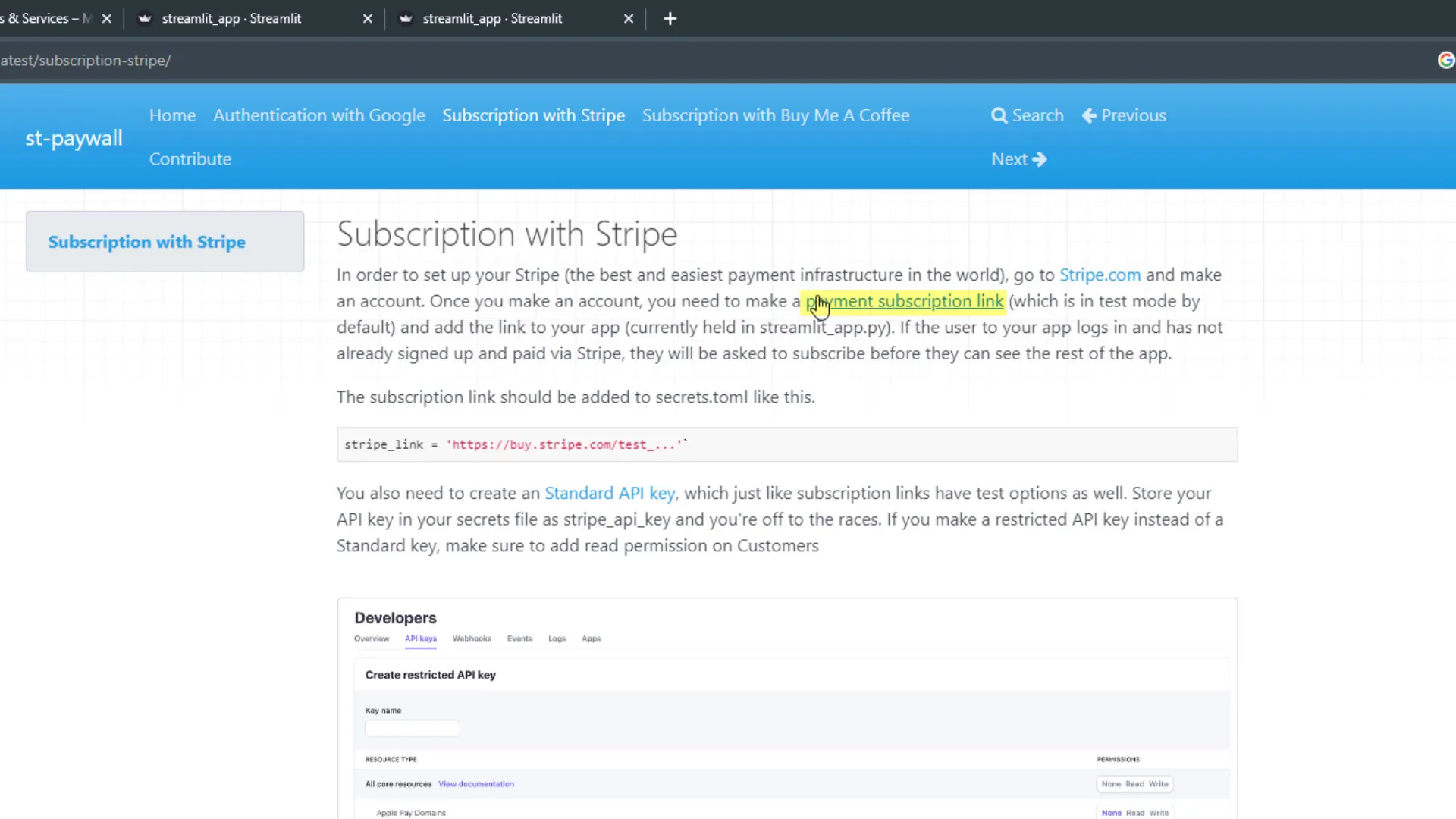Close the first streamlit_app browser tab
1456x819 pixels.
click(368, 18)
